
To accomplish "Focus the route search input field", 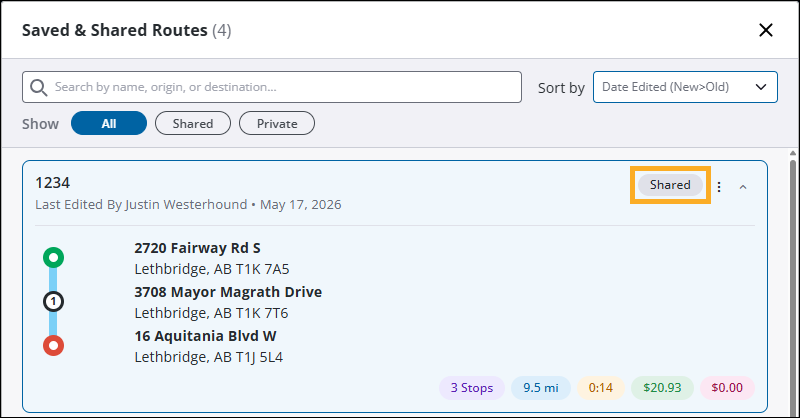I will [272, 87].
